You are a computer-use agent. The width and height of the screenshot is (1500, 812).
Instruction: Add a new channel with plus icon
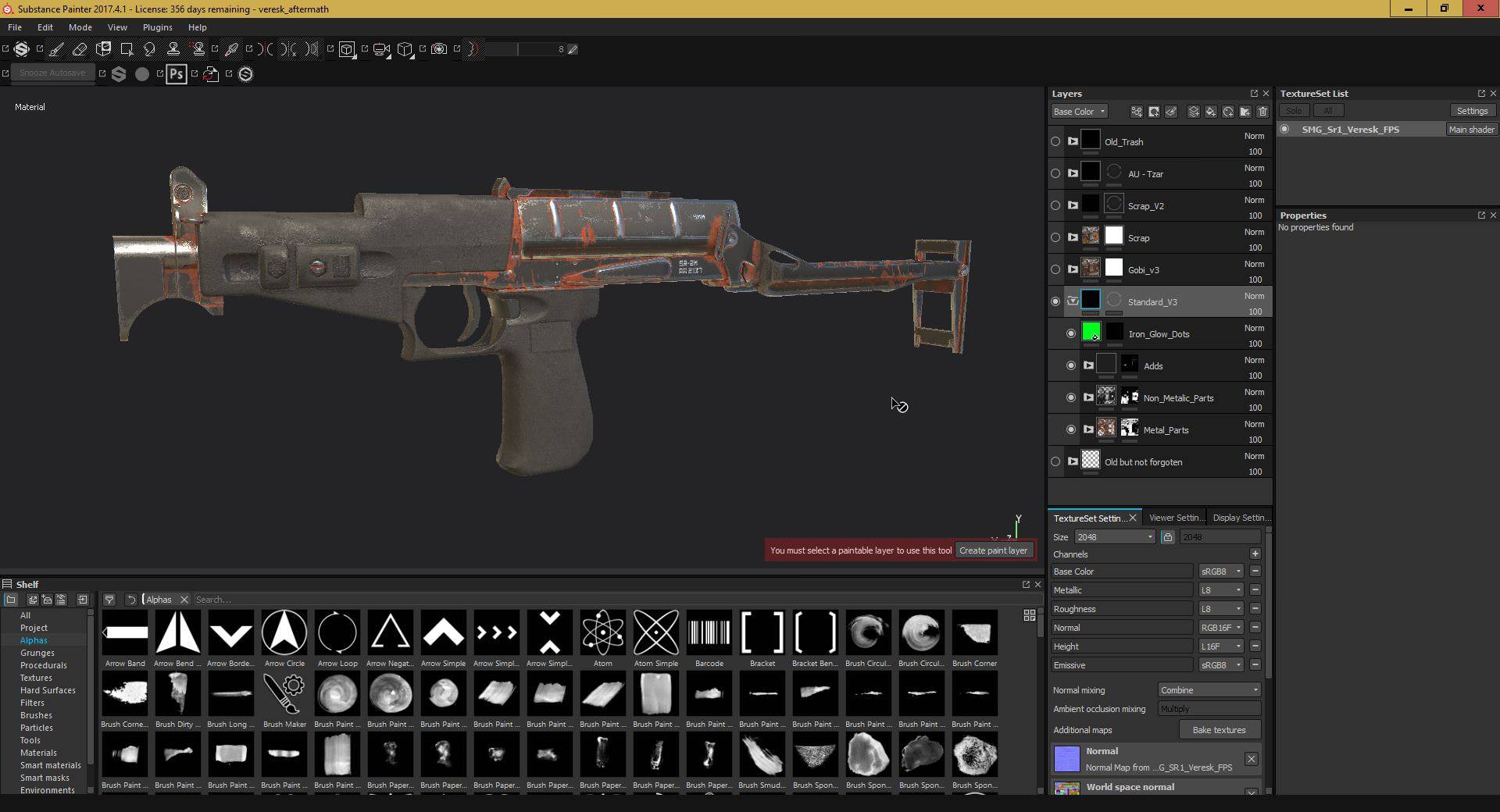click(x=1255, y=554)
